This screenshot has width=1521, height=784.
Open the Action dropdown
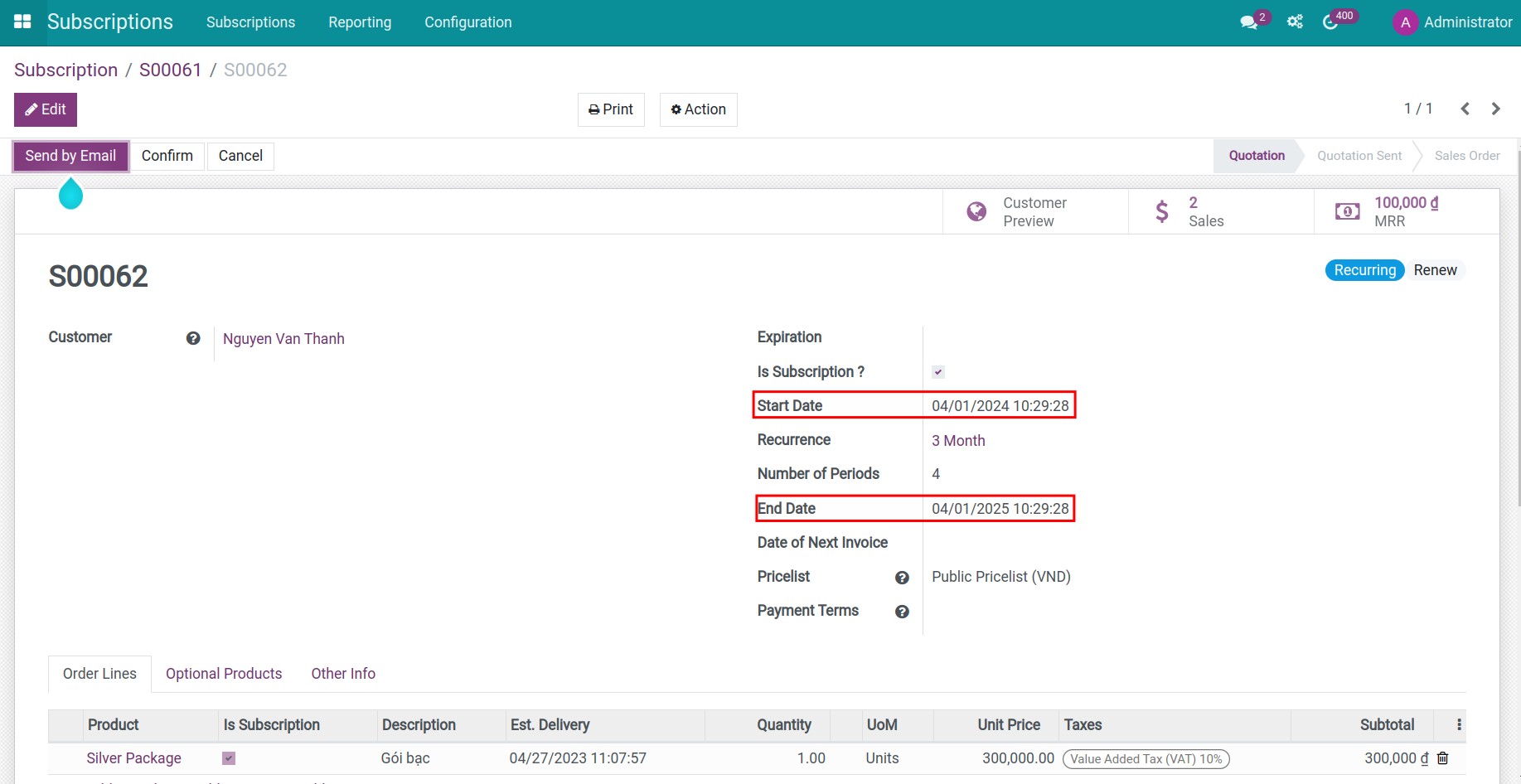(x=698, y=109)
